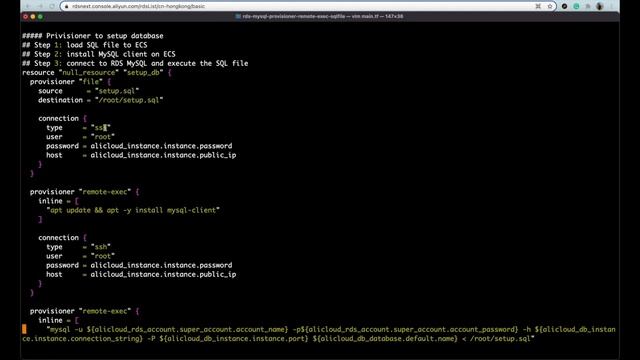Click first alicloud_instance.instance.password value

tap(161, 146)
